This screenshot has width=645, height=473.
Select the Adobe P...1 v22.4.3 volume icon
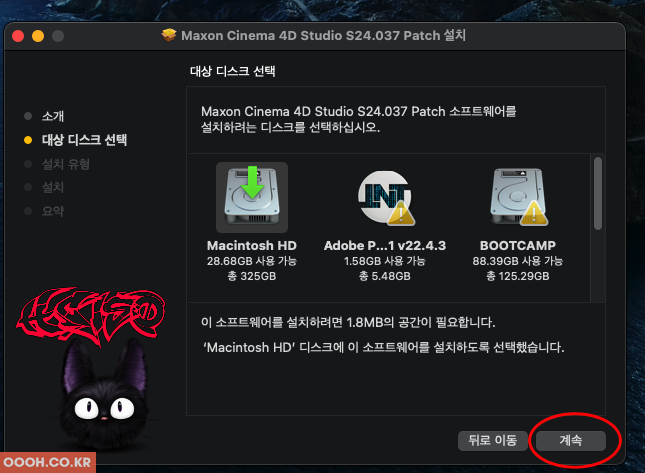tap(385, 198)
